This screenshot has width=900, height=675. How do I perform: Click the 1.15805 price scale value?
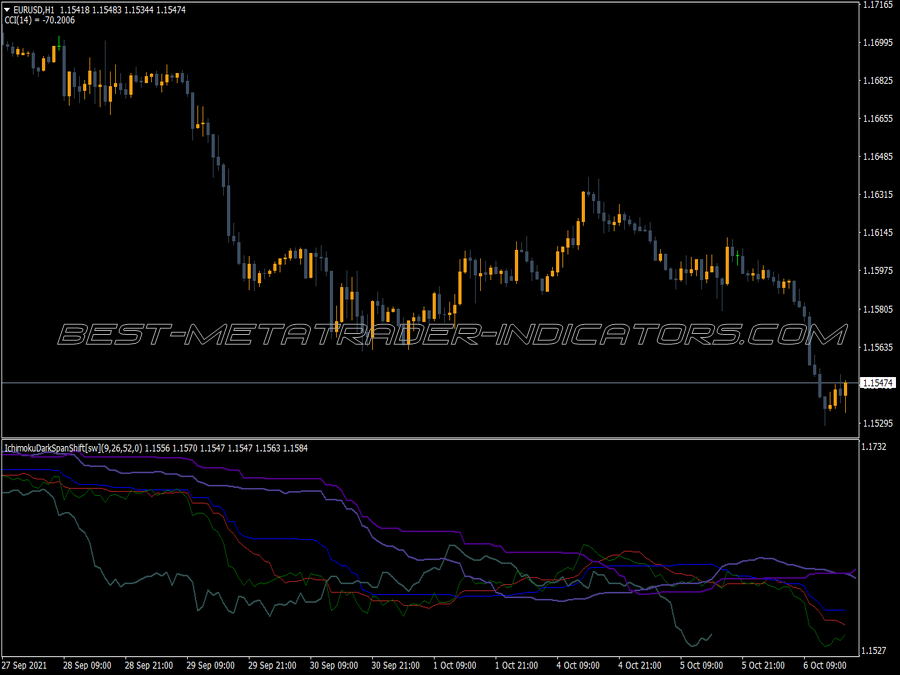coord(878,309)
